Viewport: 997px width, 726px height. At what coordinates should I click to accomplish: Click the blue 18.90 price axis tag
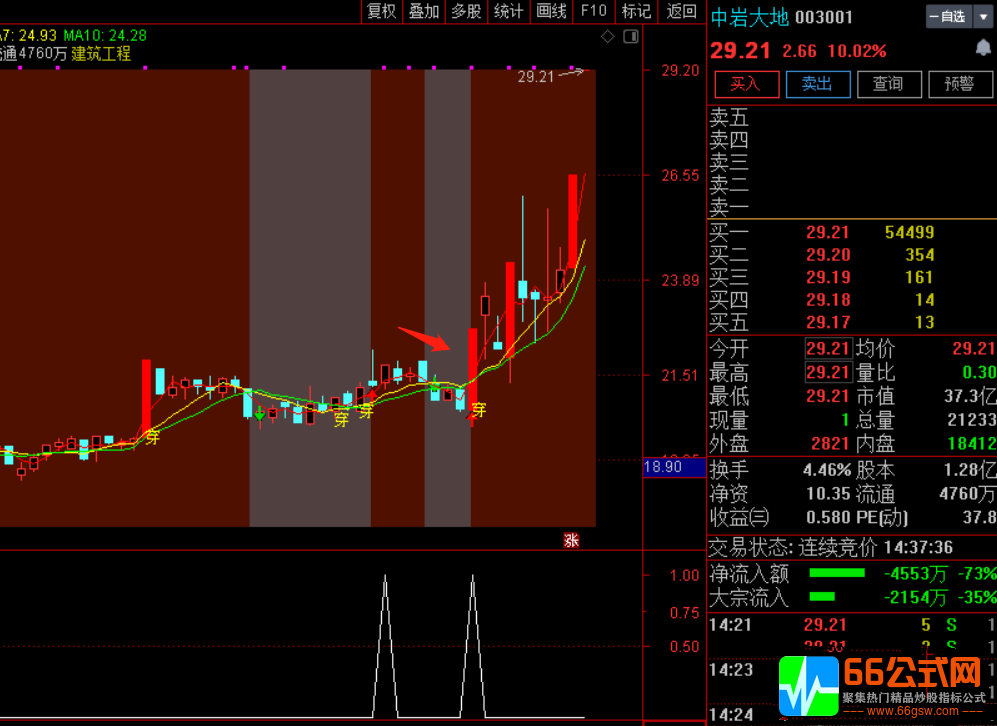673,467
